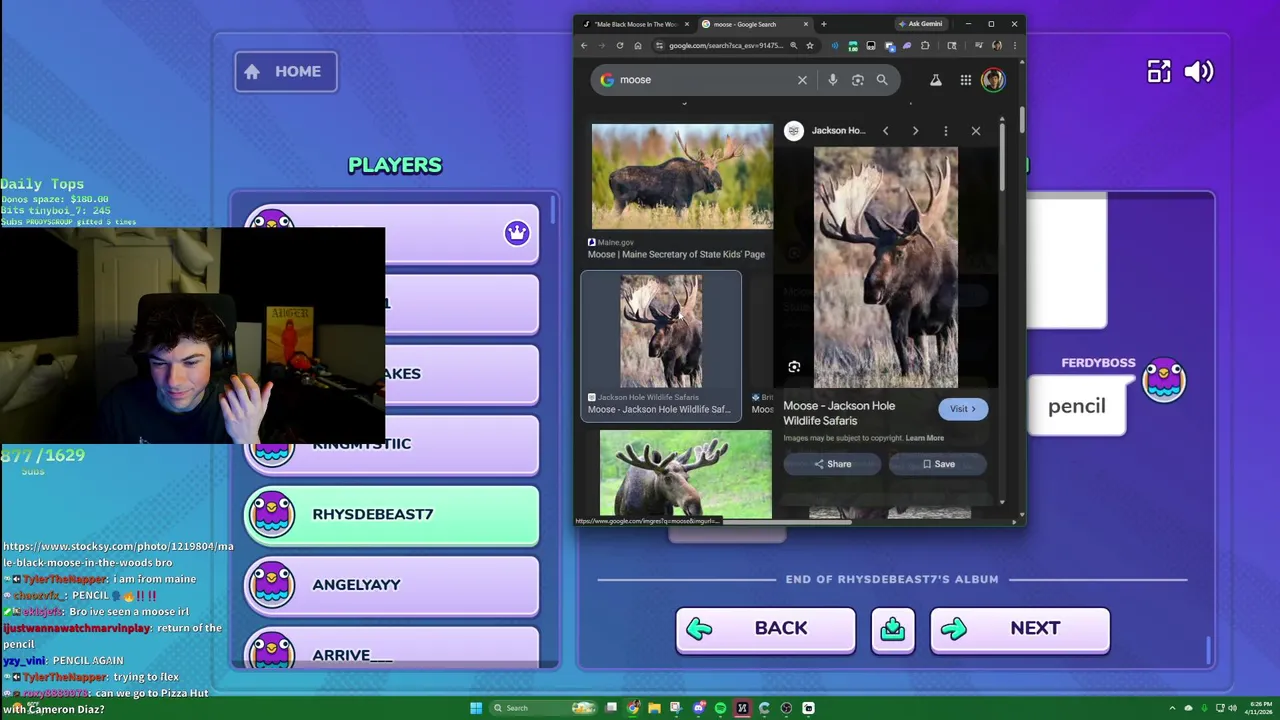Close the 'Male Black Moose' tab
1280x720 pixels.
coord(687,24)
